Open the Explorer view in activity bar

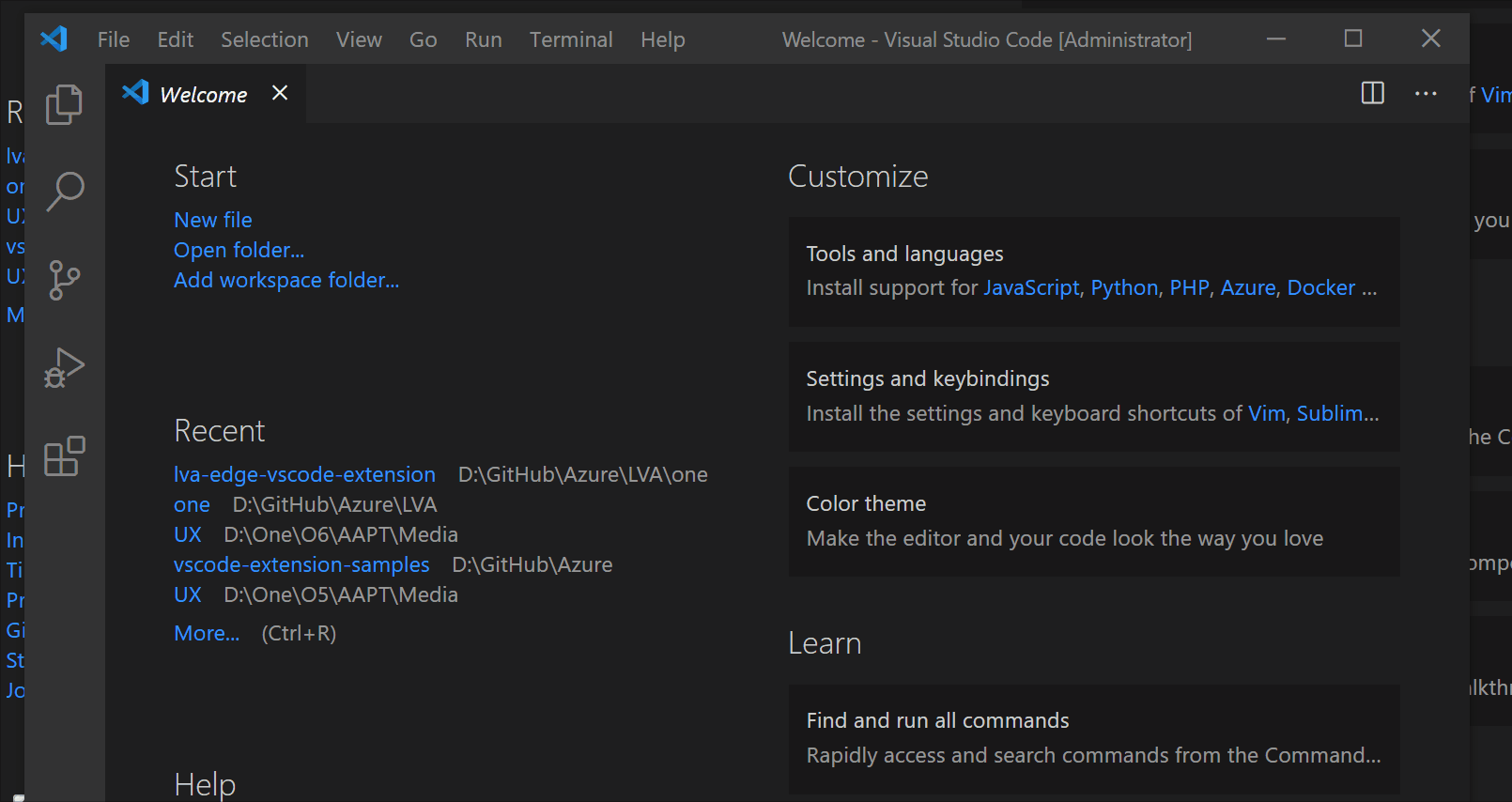point(64,104)
